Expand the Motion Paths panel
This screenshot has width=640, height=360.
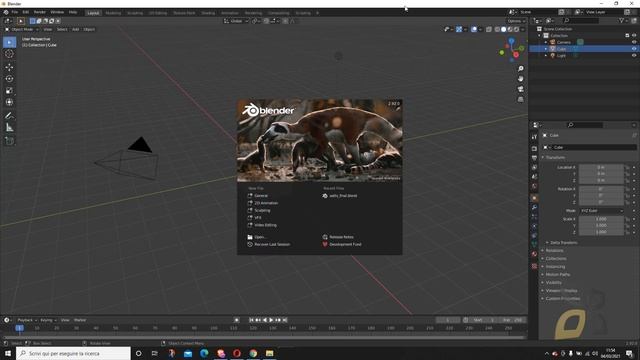pyautogui.click(x=558, y=274)
